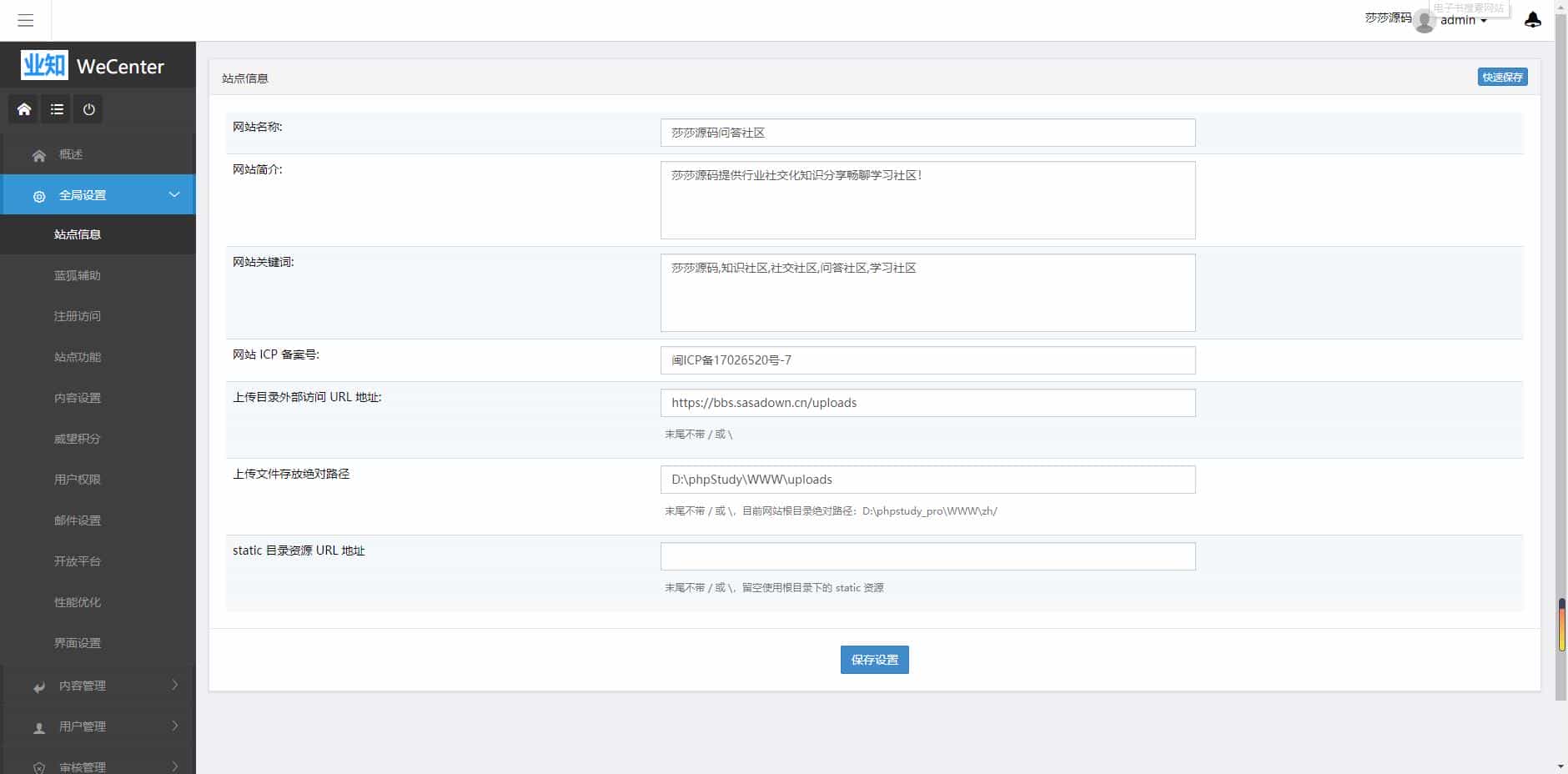
Task: Click the 上传目录外部访问 URL 地址 label
Action: pyautogui.click(x=307, y=397)
